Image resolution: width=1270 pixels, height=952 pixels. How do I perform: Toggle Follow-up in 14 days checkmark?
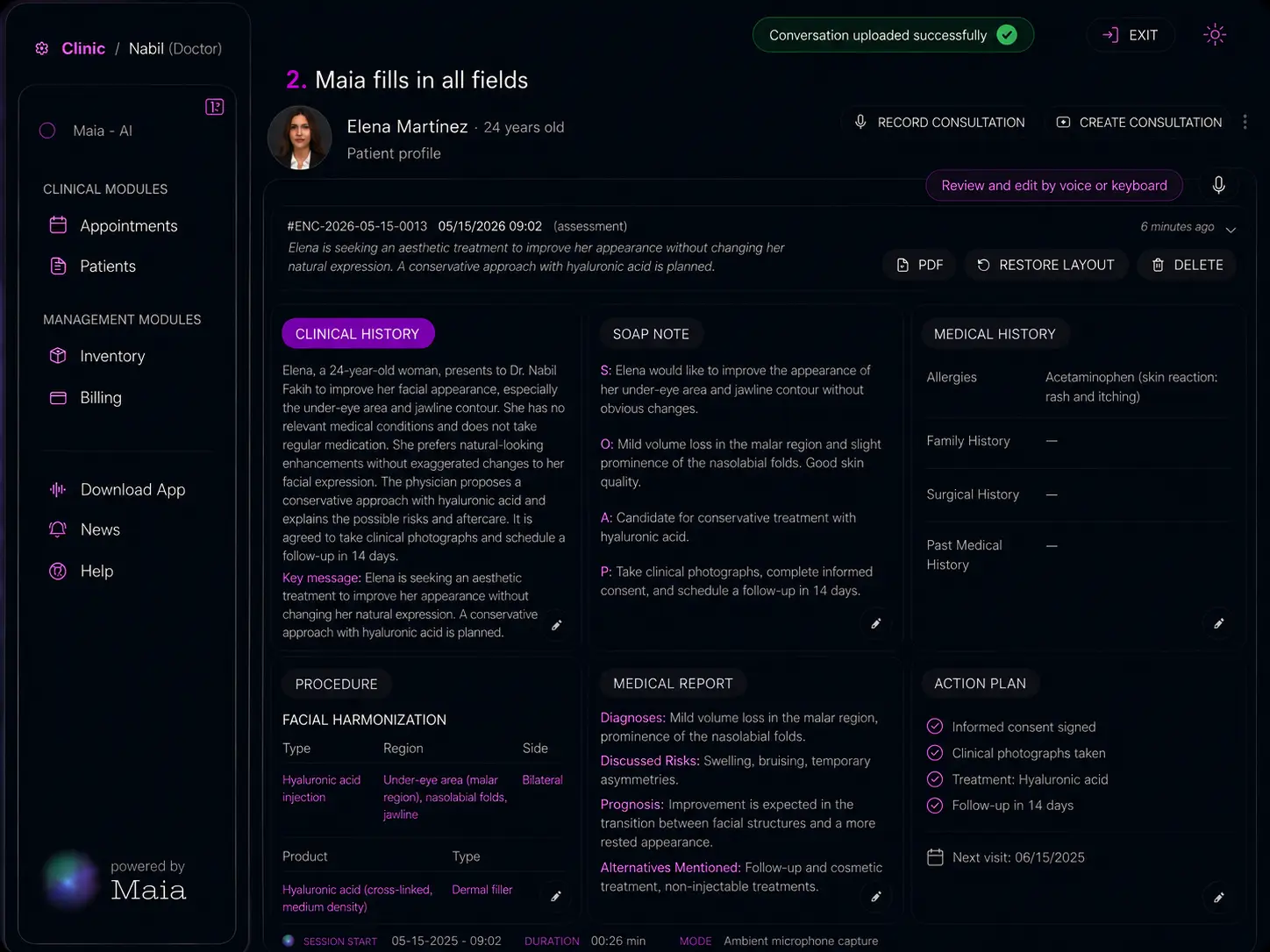coord(935,805)
